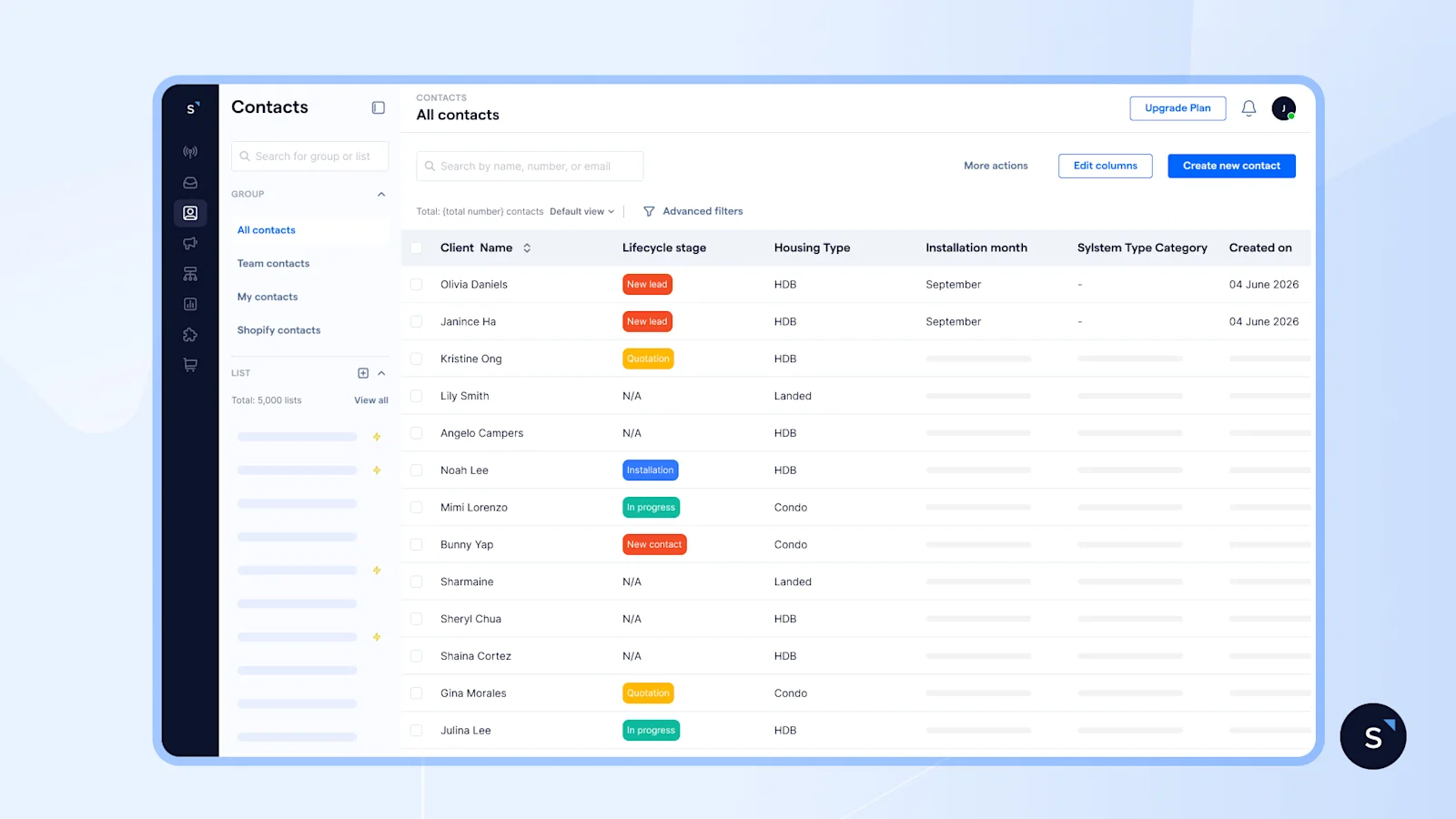Click Bunny Yap's New contact tag
The height and width of the screenshot is (819, 1456).
[654, 545]
